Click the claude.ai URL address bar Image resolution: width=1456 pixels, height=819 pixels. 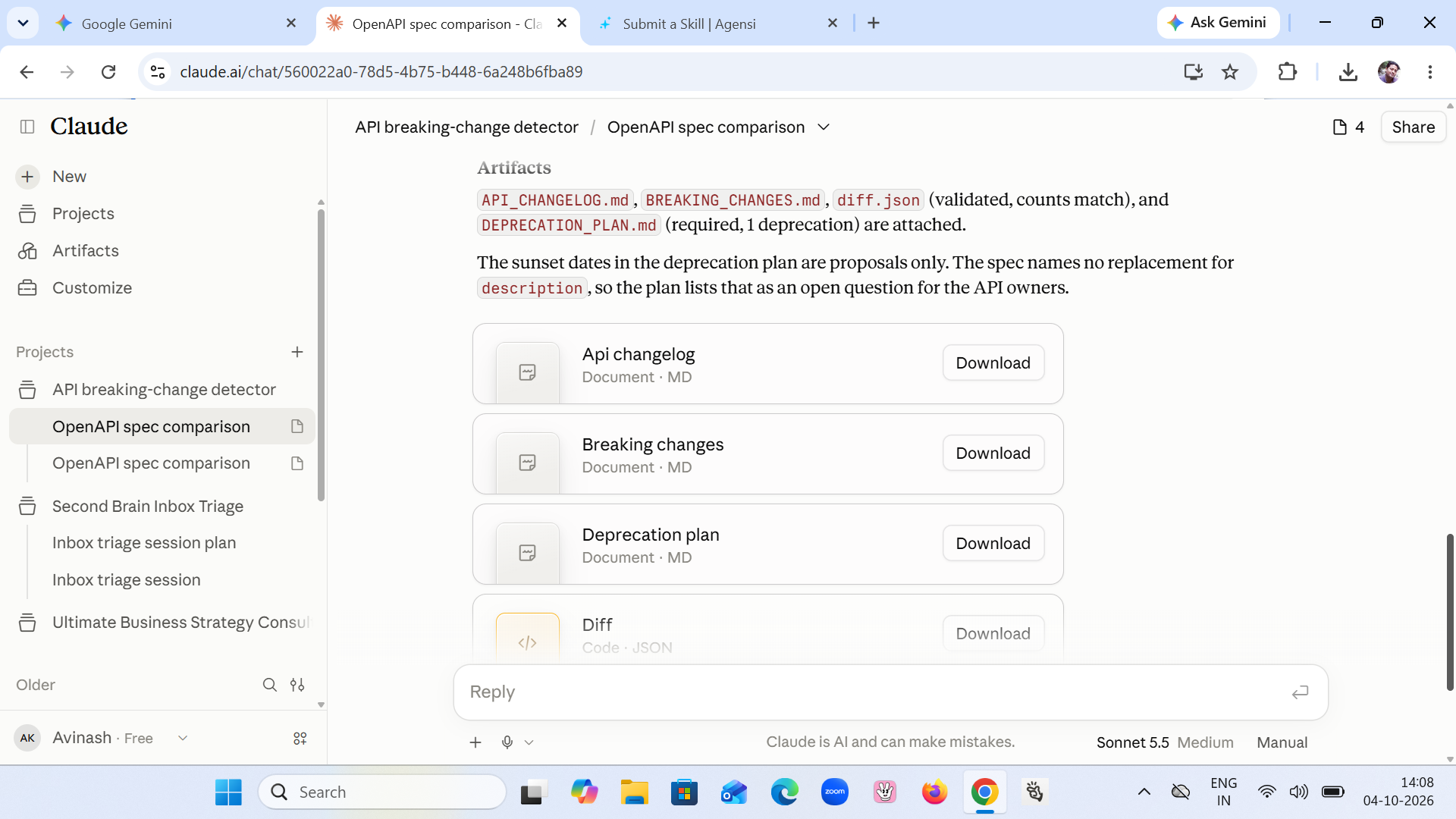click(x=381, y=72)
